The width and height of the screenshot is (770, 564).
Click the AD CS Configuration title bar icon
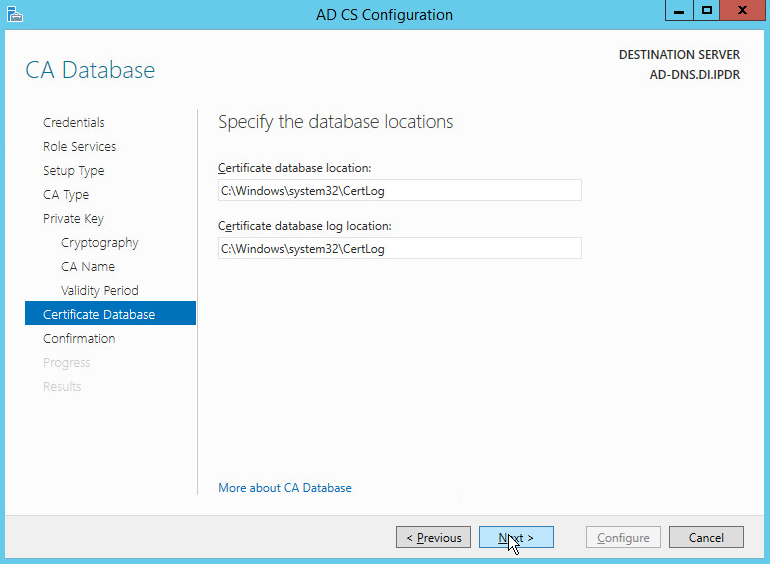pyautogui.click(x=13, y=14)
